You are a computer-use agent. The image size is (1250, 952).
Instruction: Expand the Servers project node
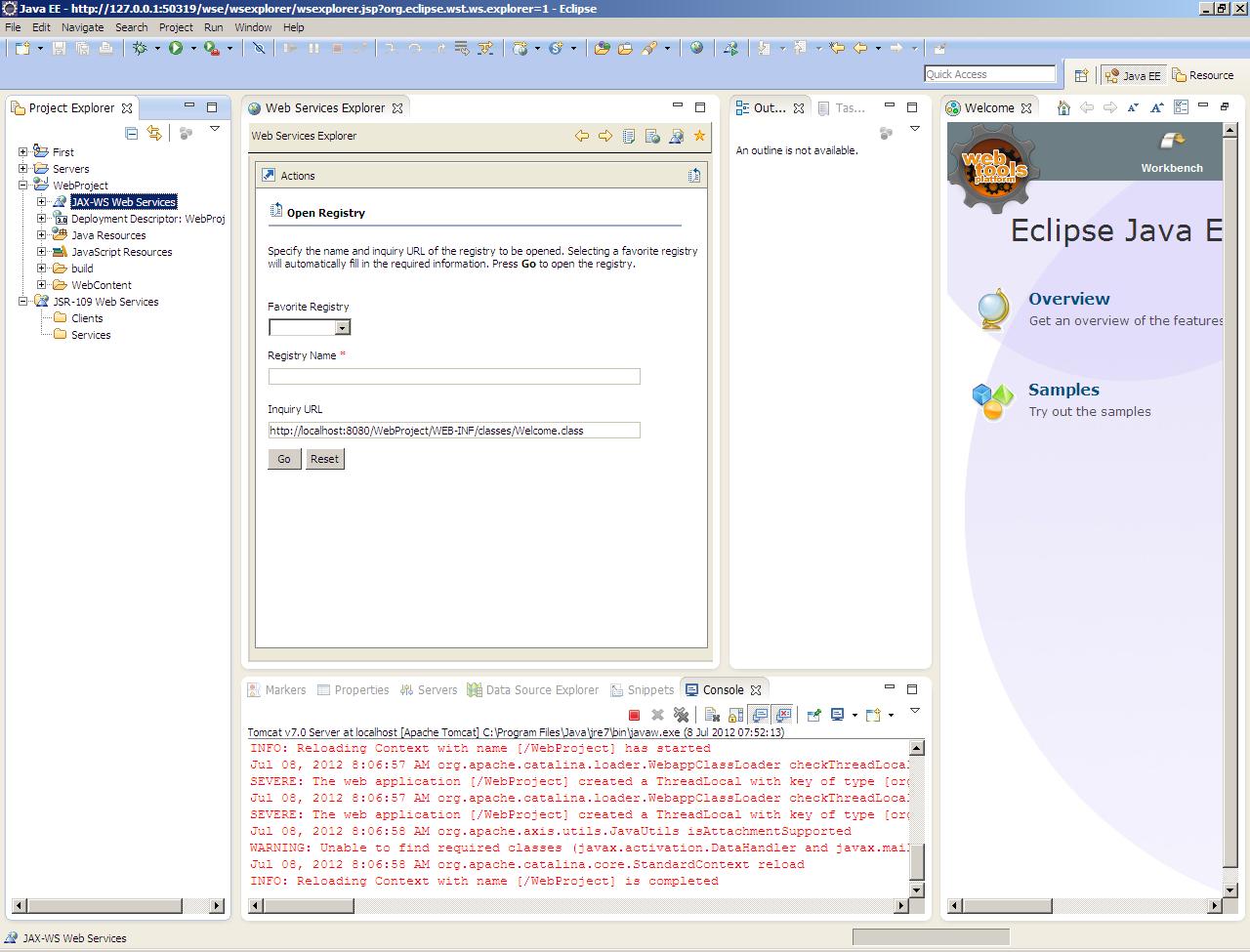(23, 169)
